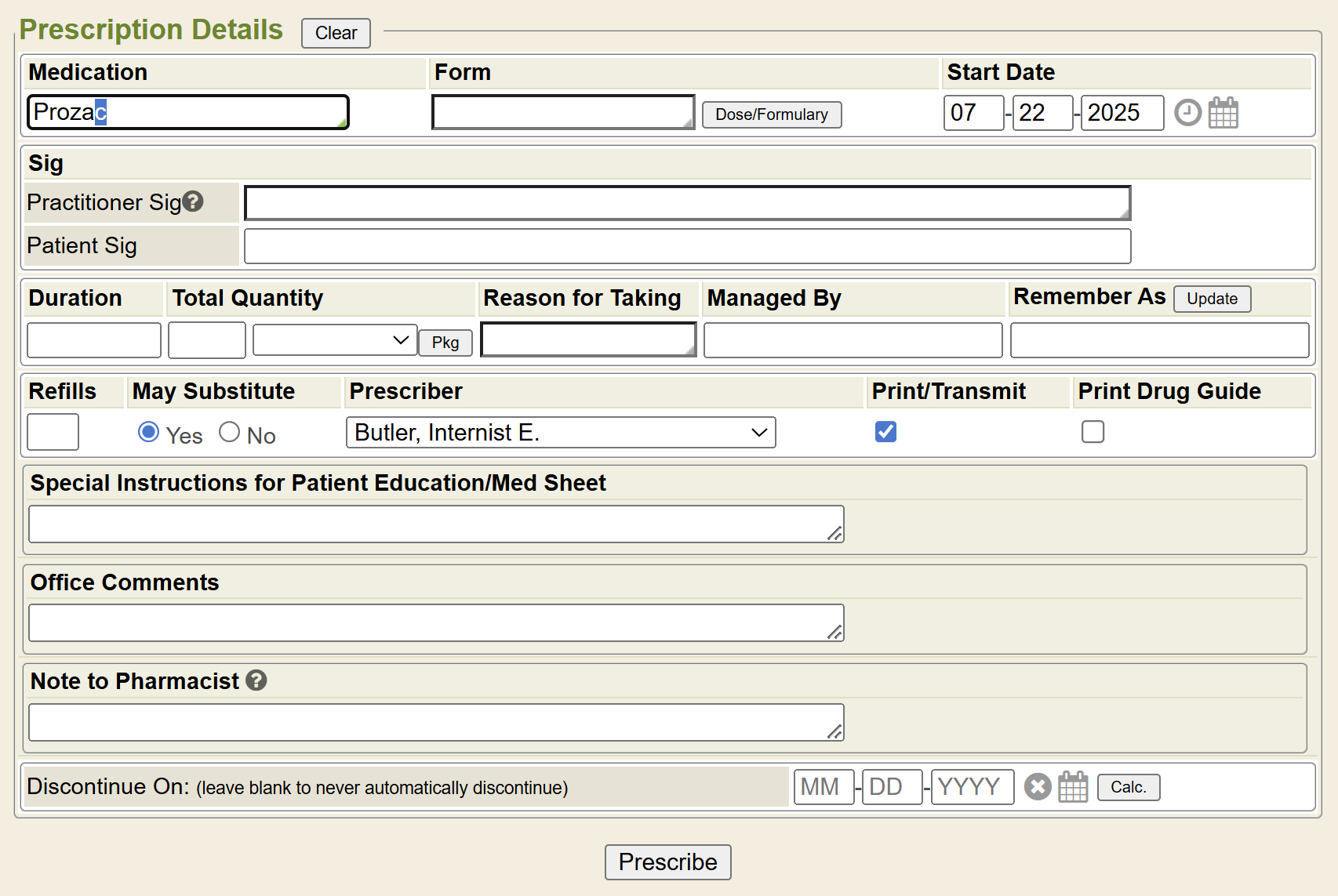Click Update next to Remember As
1338x896 pixels.
[1211, 299]
